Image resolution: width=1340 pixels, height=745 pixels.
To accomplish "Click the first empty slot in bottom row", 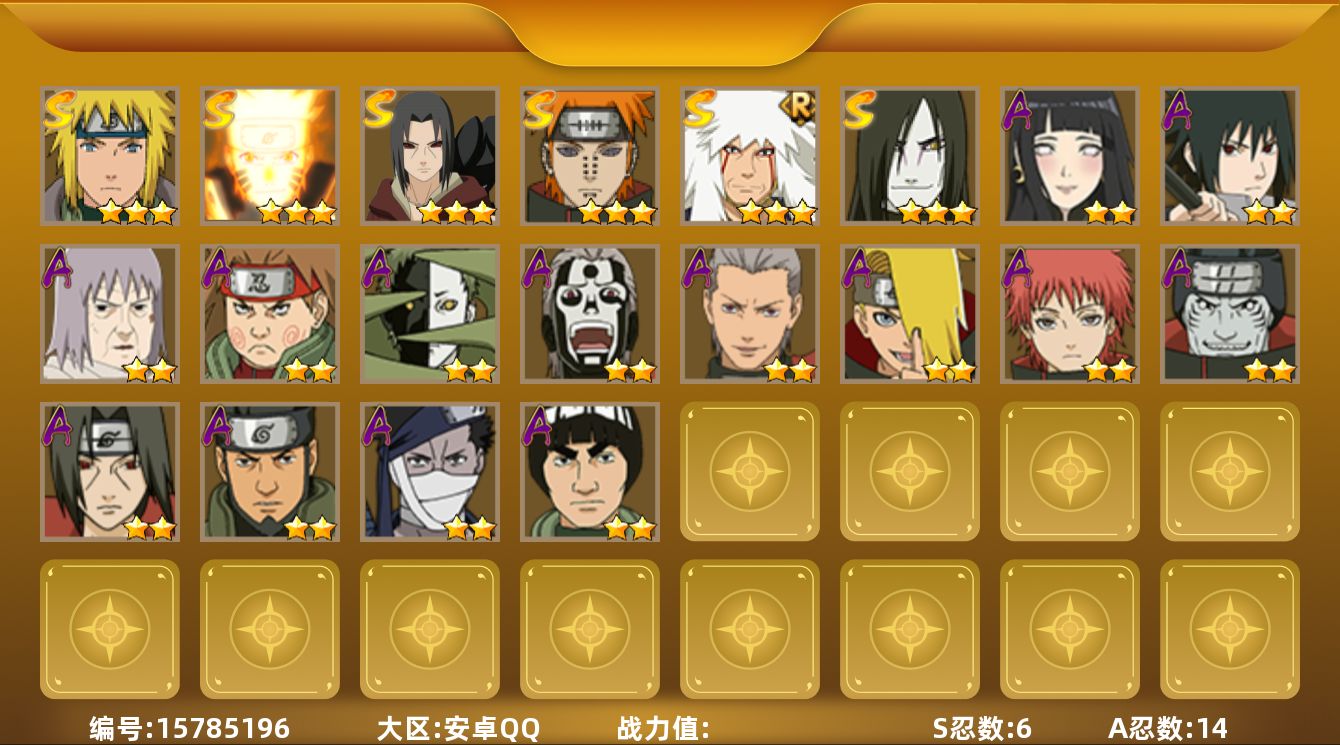I will coord(110,629).
